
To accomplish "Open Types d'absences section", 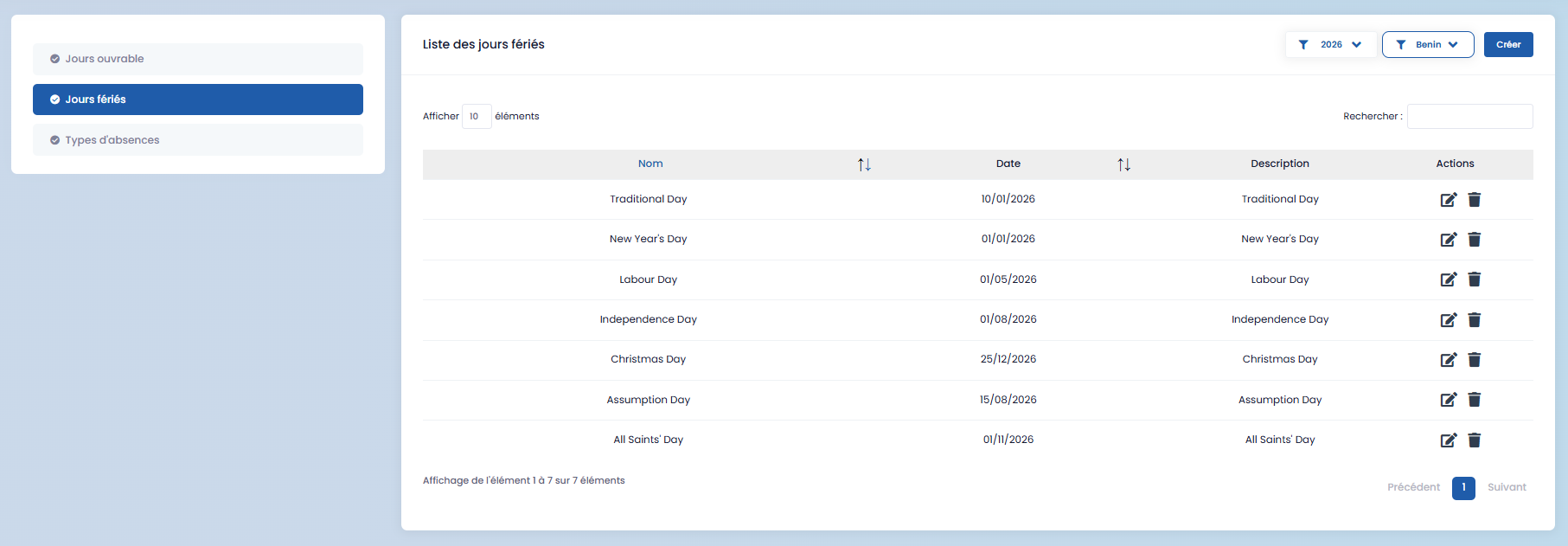I will (198, 140).
